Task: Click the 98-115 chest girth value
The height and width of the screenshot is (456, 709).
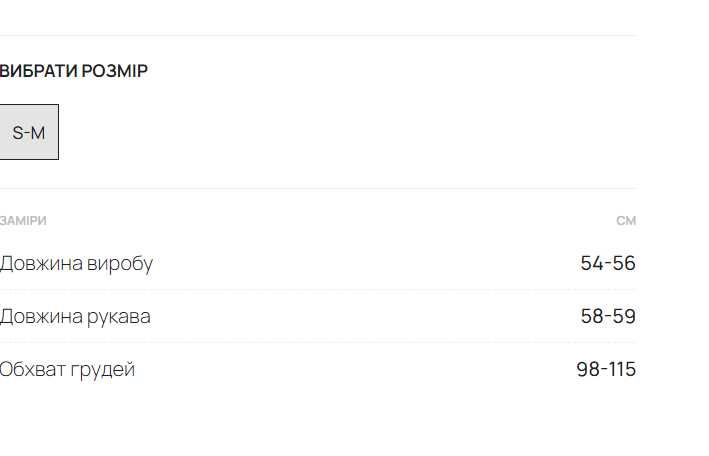Action: [x=606, y=370]
